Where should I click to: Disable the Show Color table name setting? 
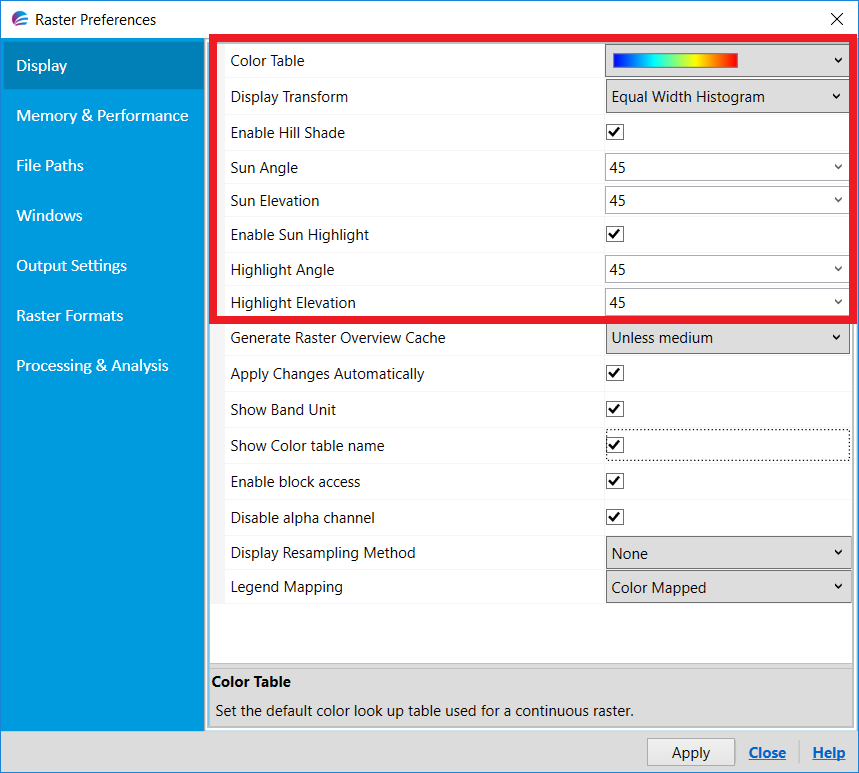pos(614,444)
